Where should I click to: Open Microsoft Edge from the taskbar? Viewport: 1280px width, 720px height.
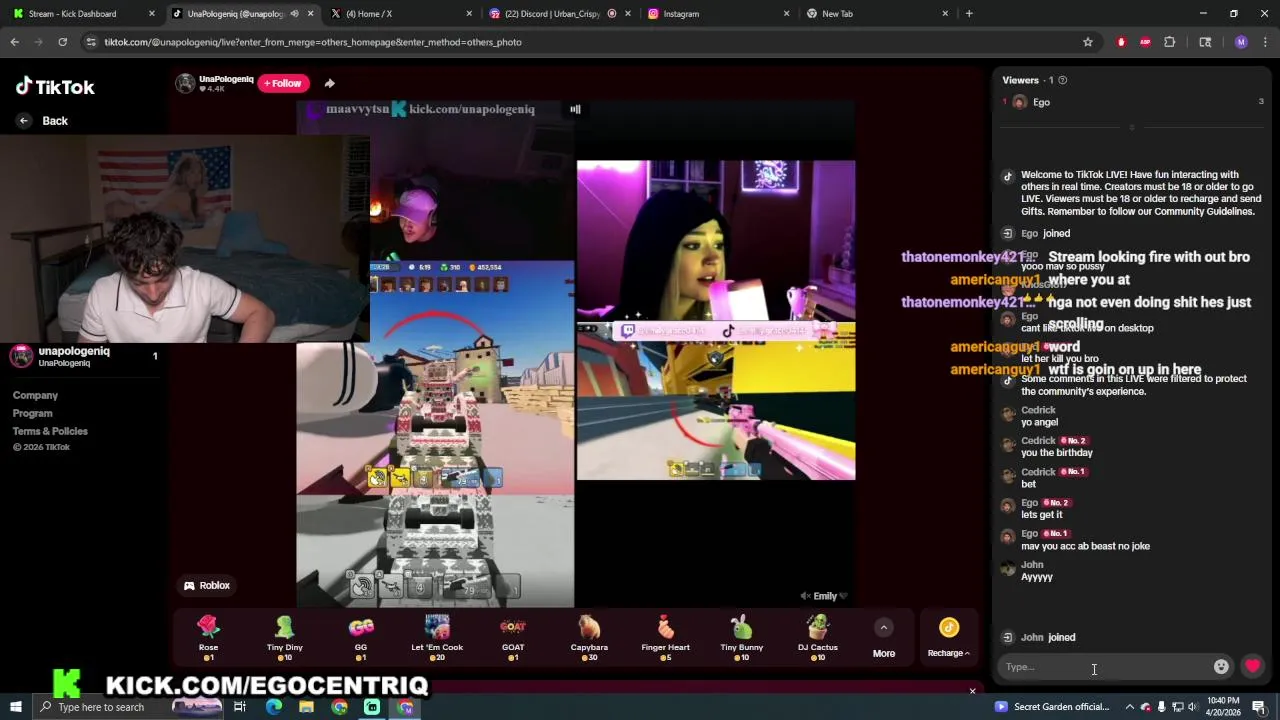pyautogui.click(x=273, y=707)
